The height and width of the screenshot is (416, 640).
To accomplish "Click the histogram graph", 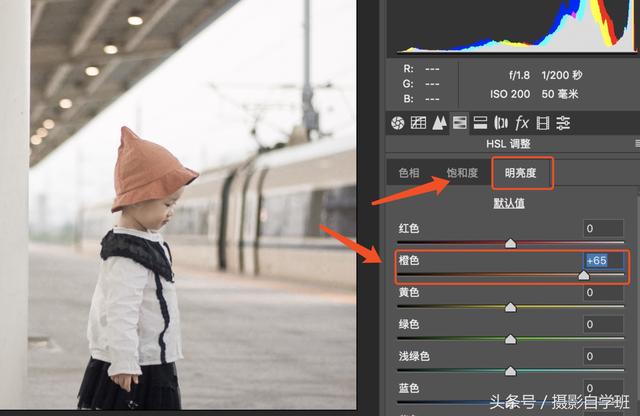I will [x=513, y=27].
